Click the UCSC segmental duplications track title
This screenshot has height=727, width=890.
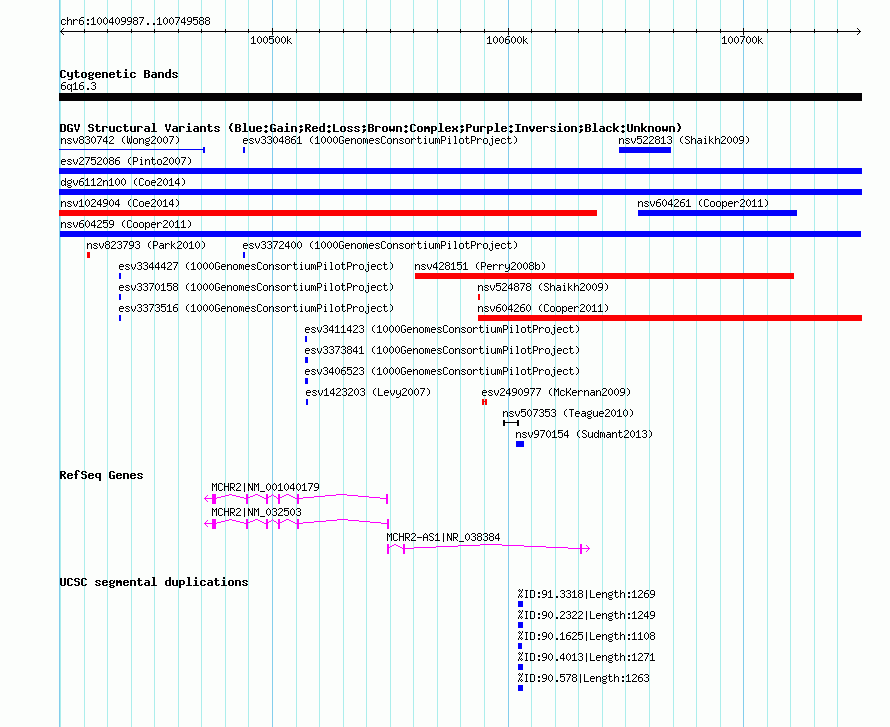point(154,582)
